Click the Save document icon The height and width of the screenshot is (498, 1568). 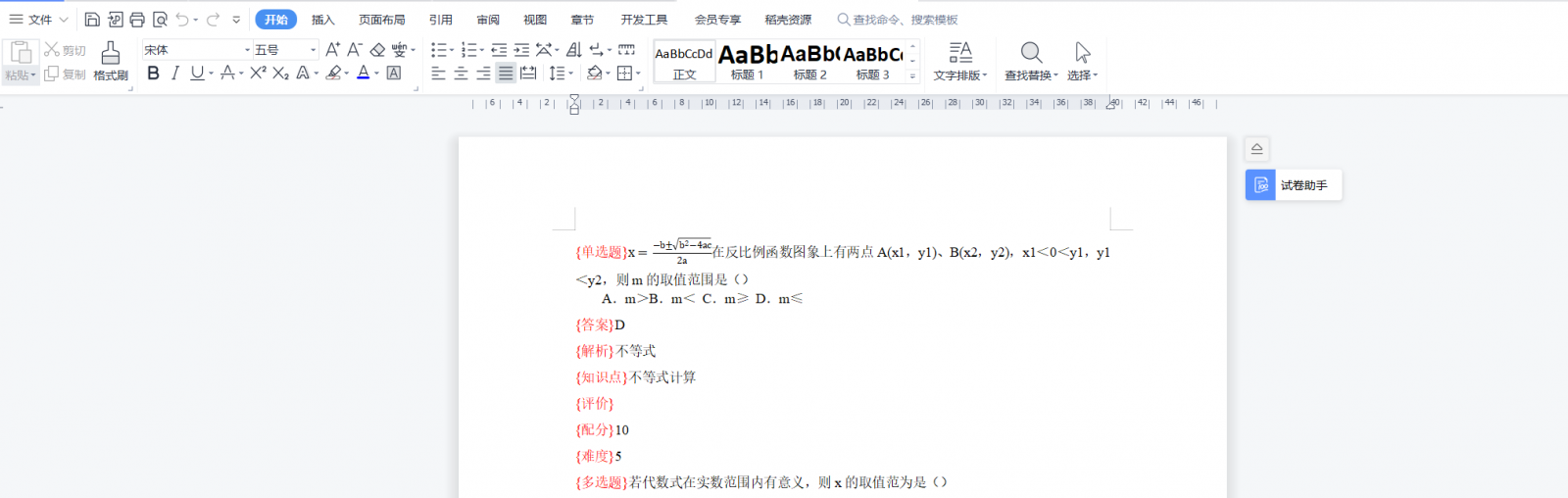[92, 20]
